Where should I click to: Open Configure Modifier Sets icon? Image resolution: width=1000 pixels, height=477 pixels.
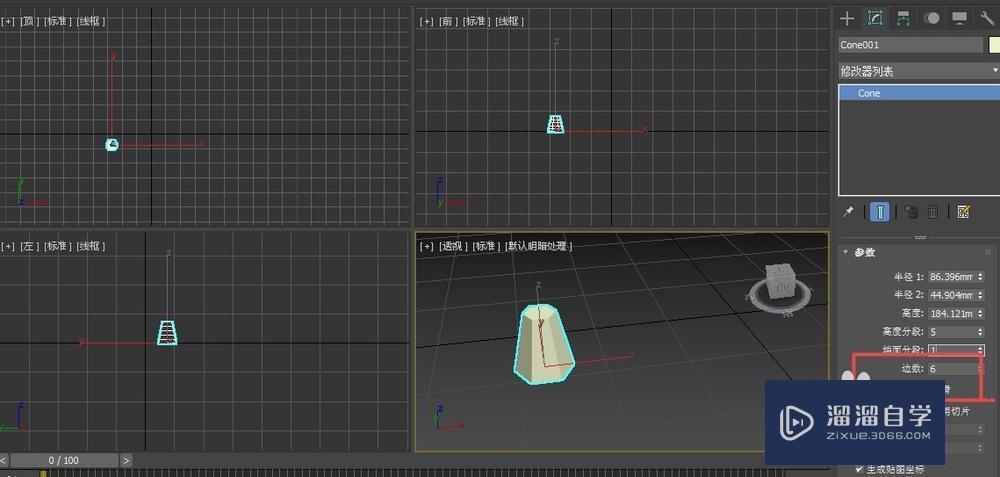(964, 212)
